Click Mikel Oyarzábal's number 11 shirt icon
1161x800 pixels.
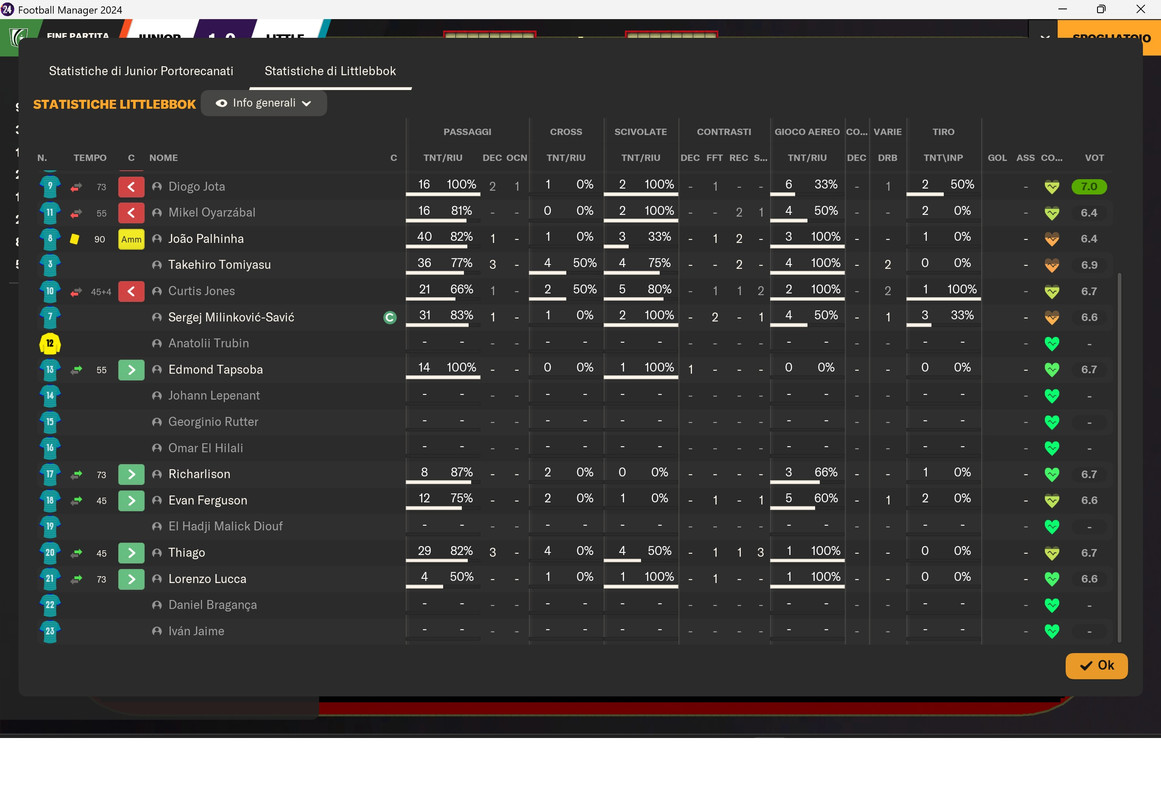pos(50,213)
